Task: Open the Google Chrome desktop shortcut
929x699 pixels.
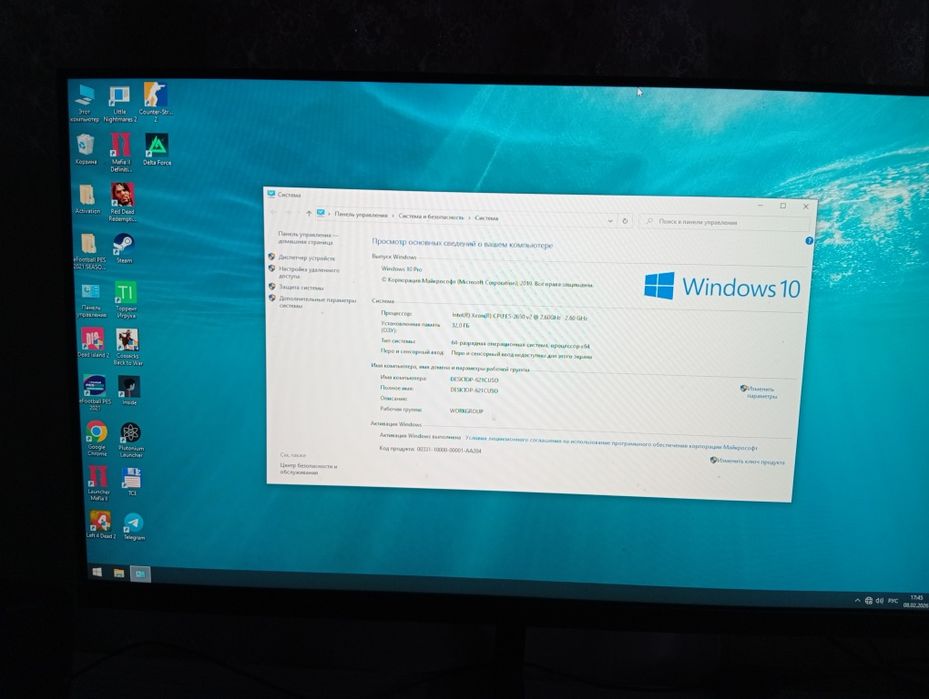Action: pyautogui.click(x=97, y=438)
